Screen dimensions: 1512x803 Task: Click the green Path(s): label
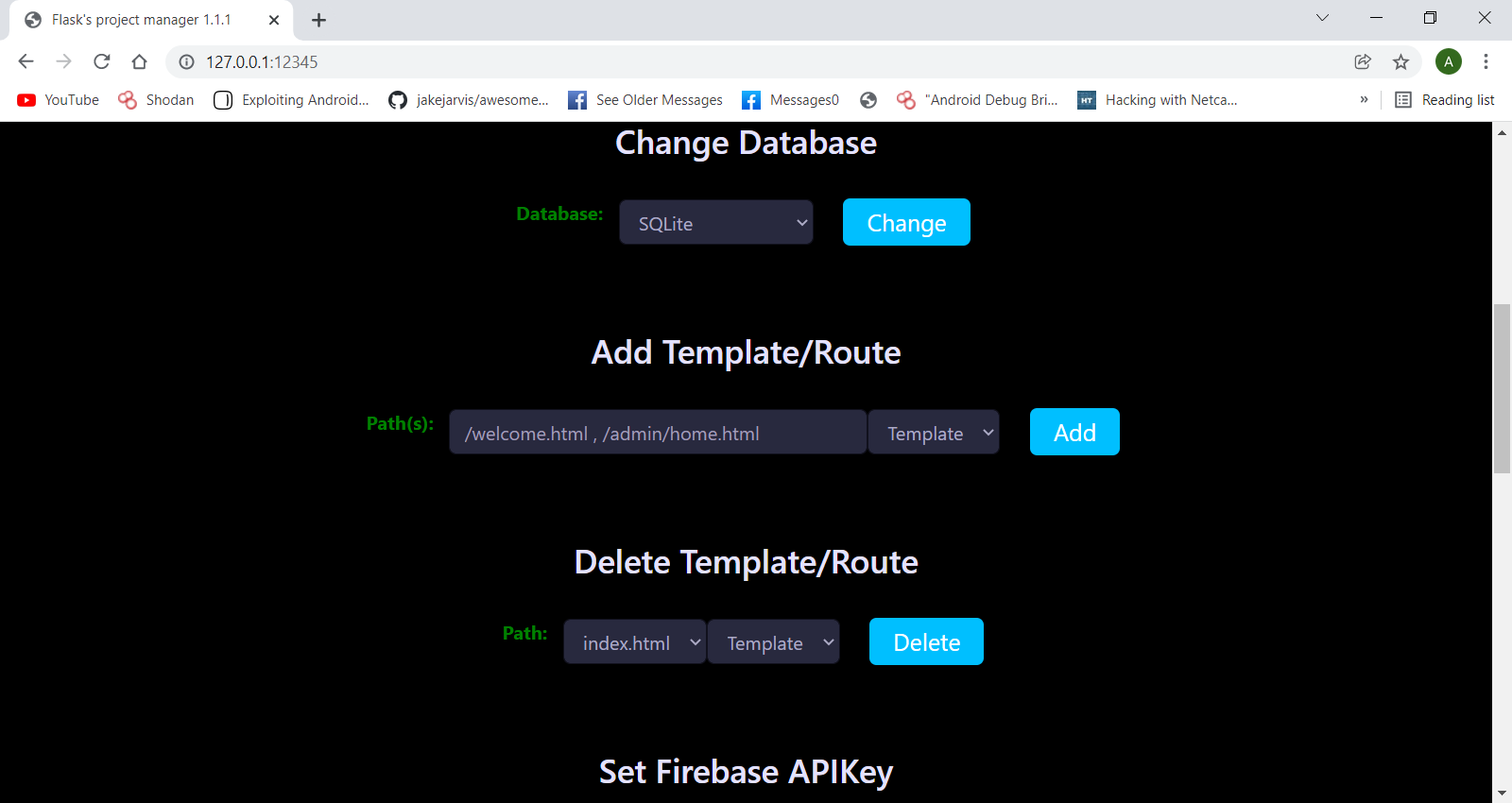(400, 424)
